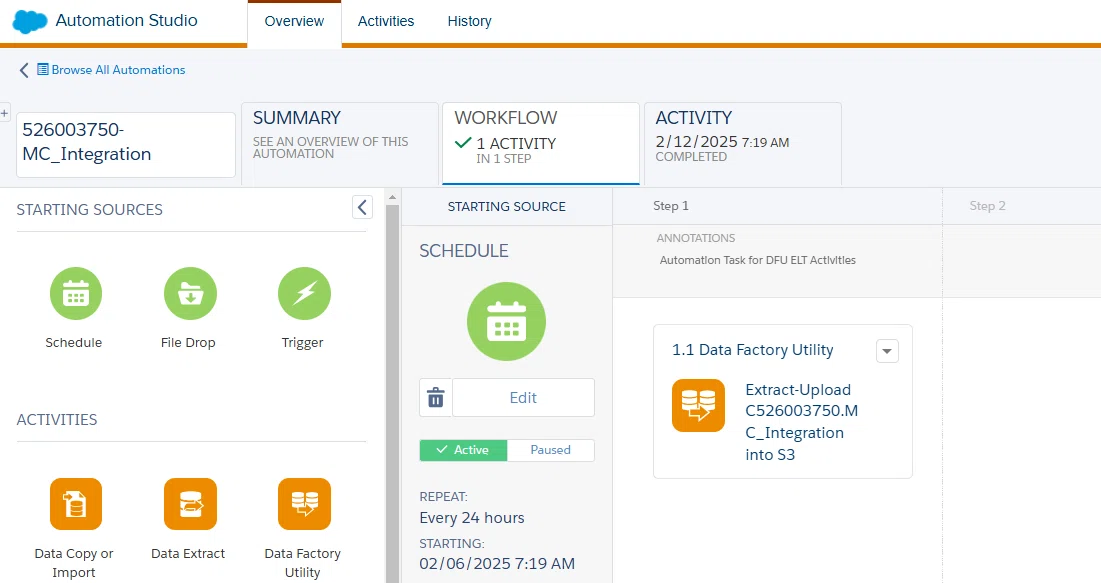Click the Salesforce cloud logo

coord(30,22)
